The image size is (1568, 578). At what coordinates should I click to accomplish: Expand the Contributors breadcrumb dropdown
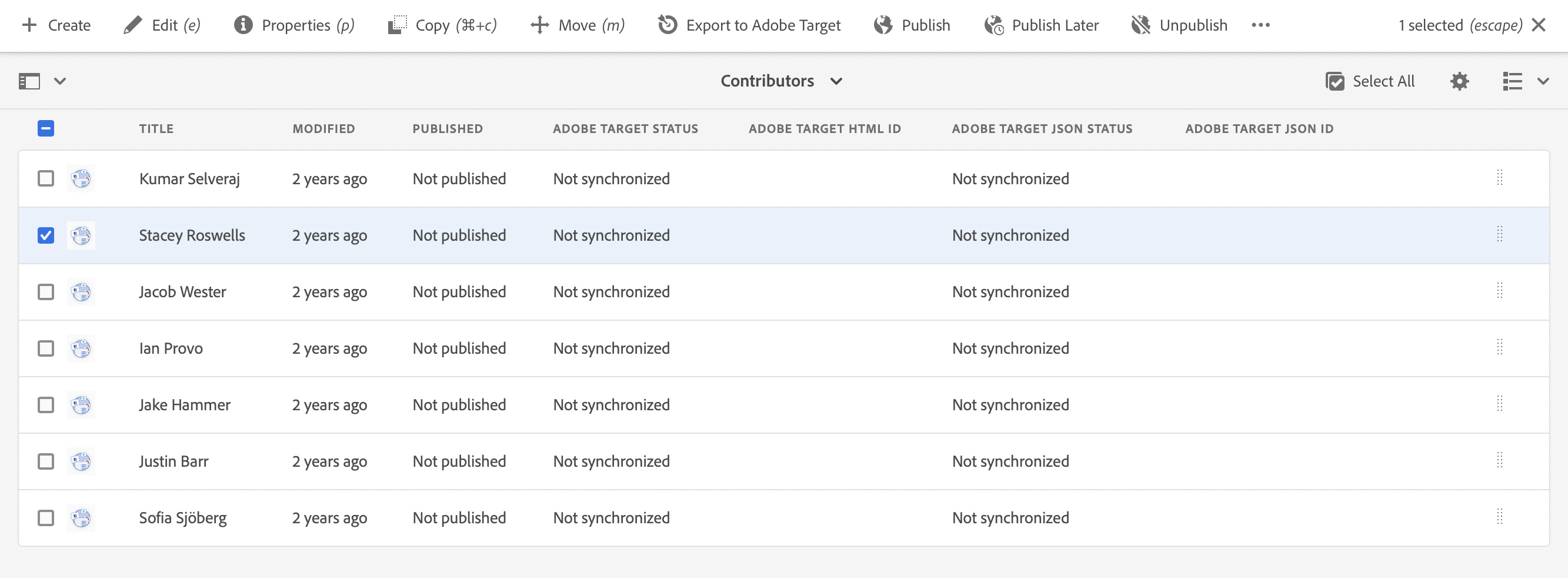(836, 81)
